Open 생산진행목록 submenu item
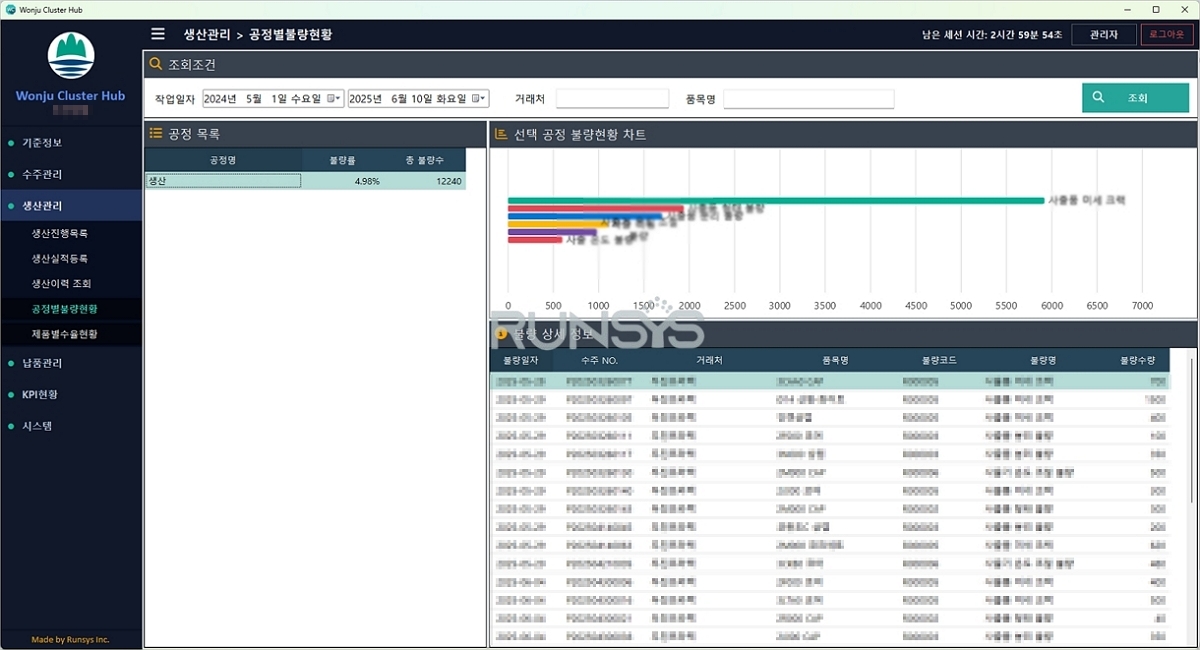This screenshot has width=1200, height=650. (60, 233)
